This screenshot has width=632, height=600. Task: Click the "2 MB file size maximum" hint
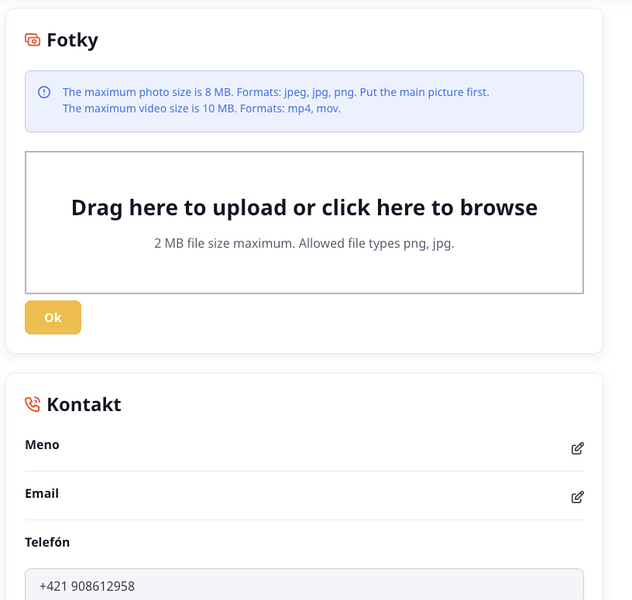[x=304, y=243]
